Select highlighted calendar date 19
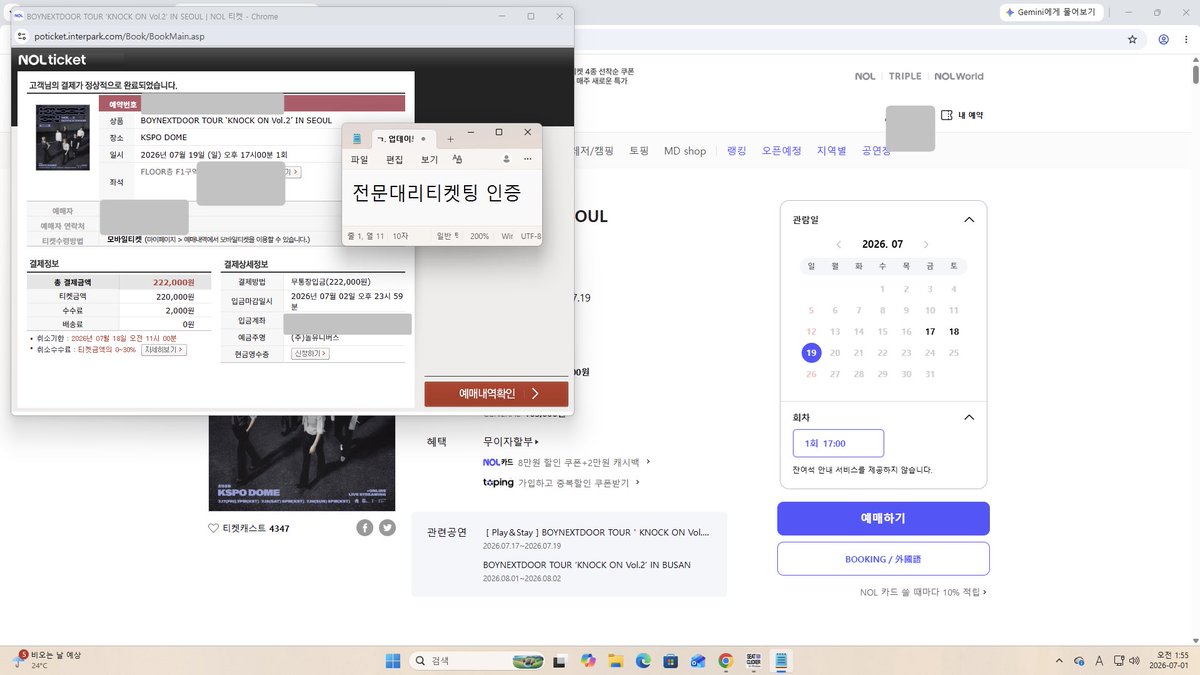1200x675 pixels. [x=811, y=352]
